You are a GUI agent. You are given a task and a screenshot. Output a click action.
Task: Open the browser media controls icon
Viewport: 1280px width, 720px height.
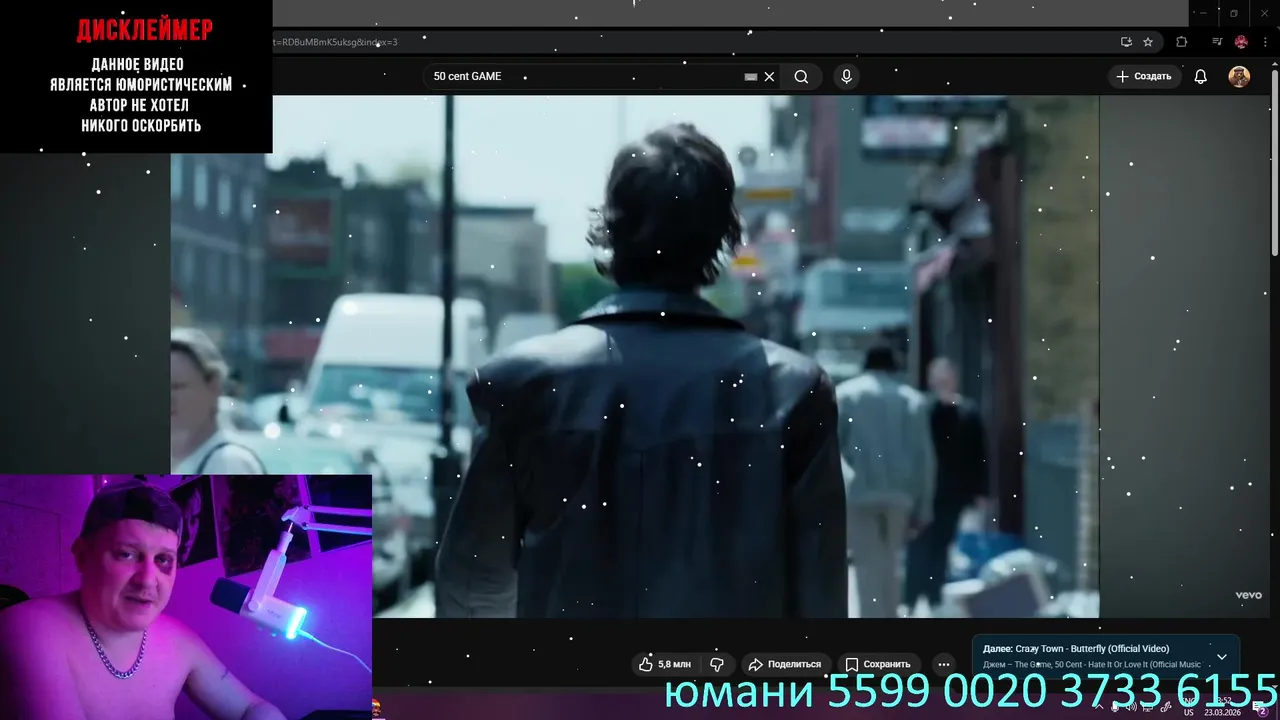click(x=1217, y=42)
